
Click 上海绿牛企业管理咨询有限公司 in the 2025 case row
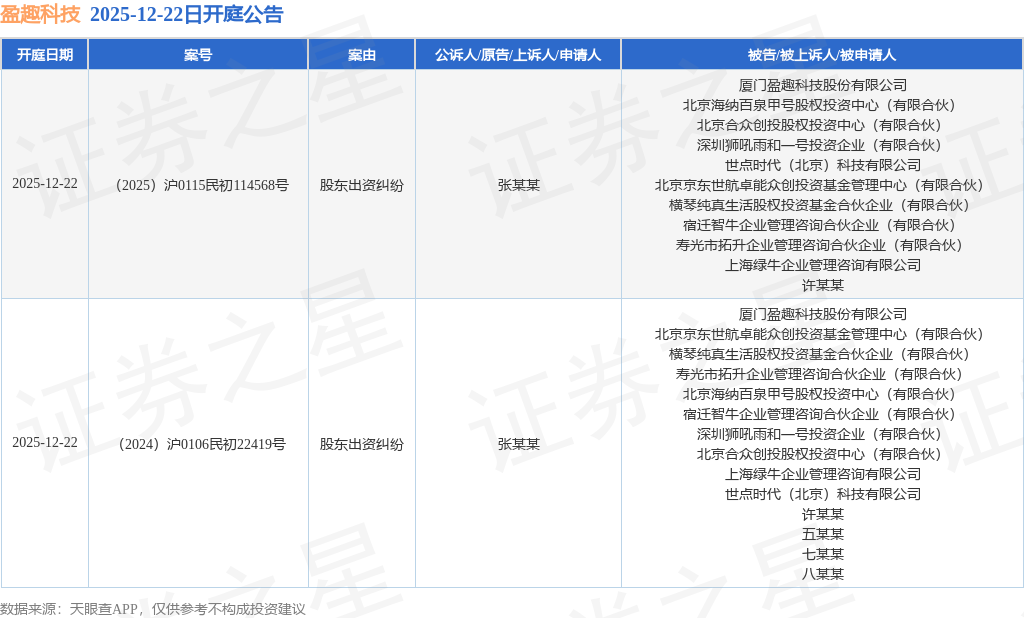(x=822, y=265)
